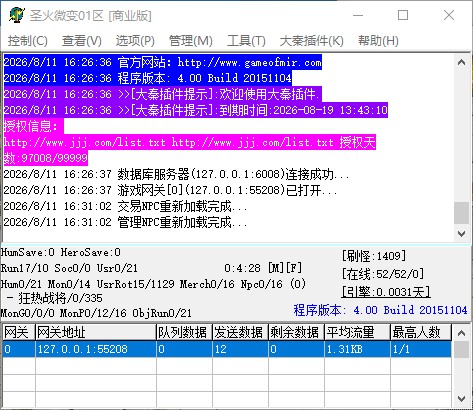Click the 授权信息 log line
Image resolution: width=473 pixels, height=410 pixels.
33,126
